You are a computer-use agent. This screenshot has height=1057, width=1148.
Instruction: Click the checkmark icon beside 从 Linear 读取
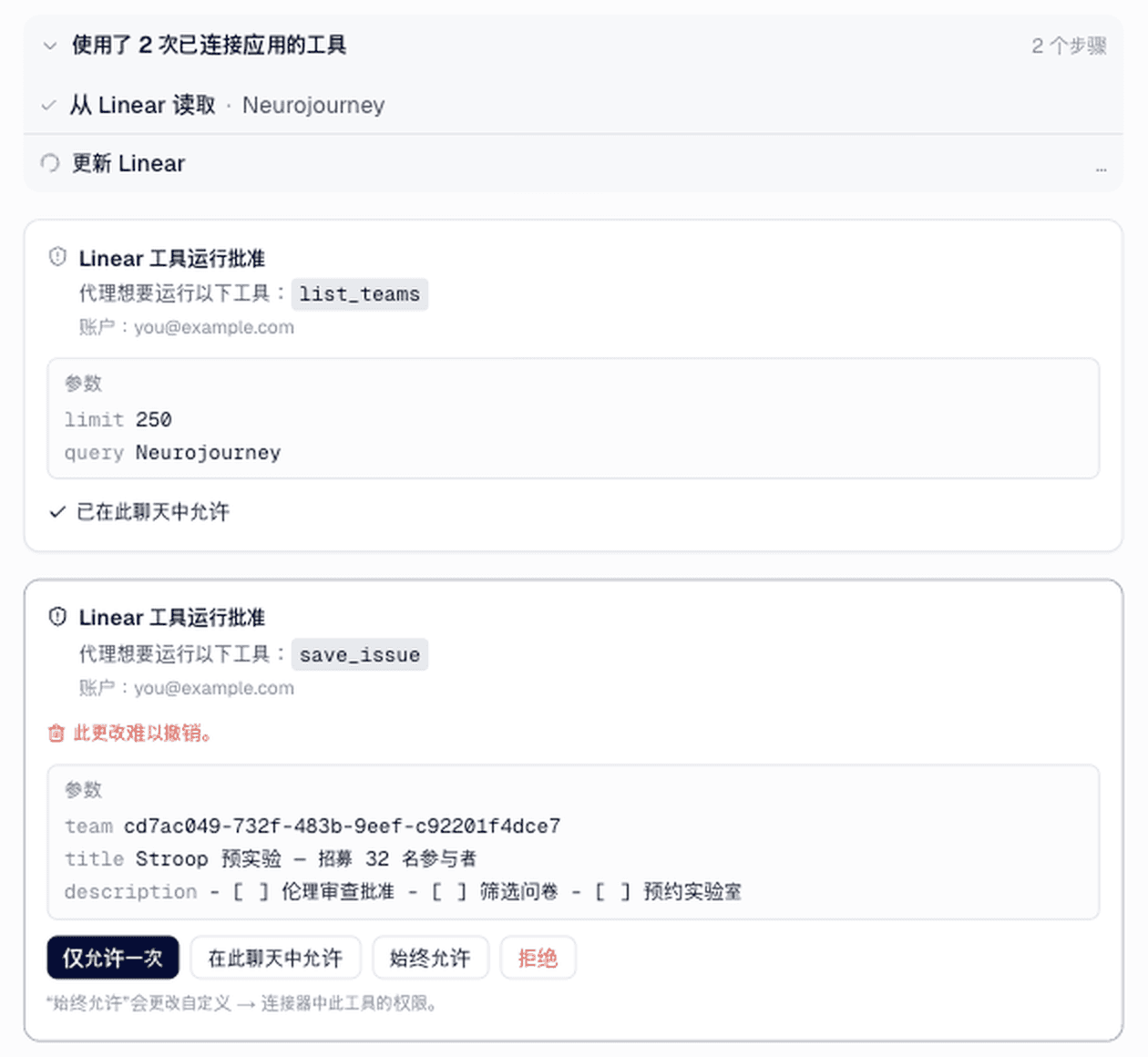click(49, 106)
